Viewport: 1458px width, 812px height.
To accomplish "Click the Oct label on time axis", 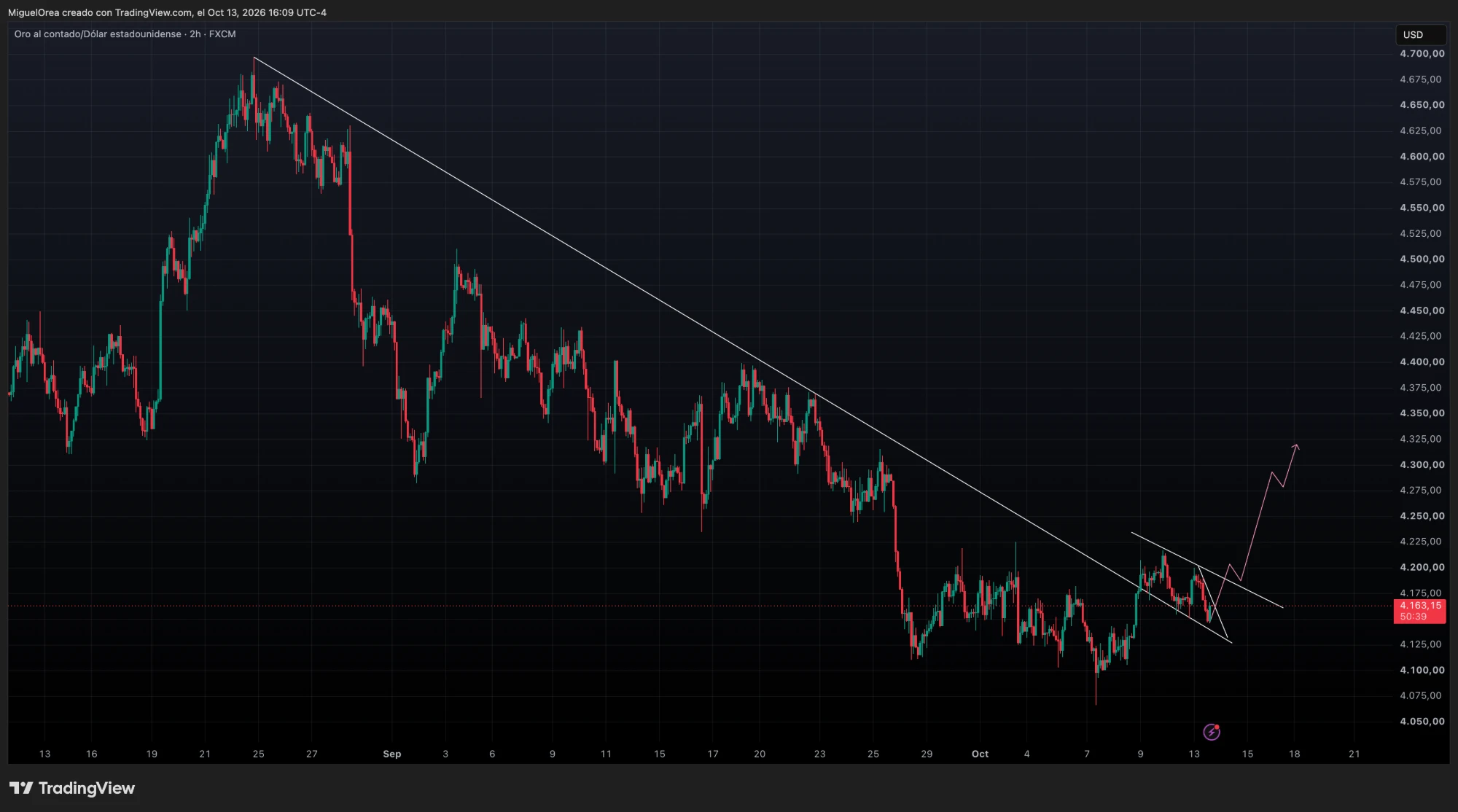I will pyautogui.click(x=980, y=754).
